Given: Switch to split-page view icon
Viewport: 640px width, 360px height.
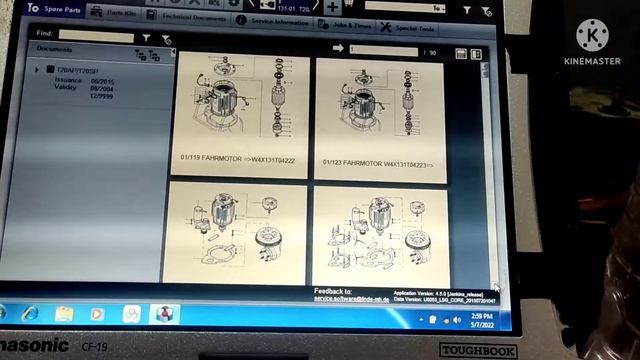Looking at the screenshot, I should tap(476, 54).
